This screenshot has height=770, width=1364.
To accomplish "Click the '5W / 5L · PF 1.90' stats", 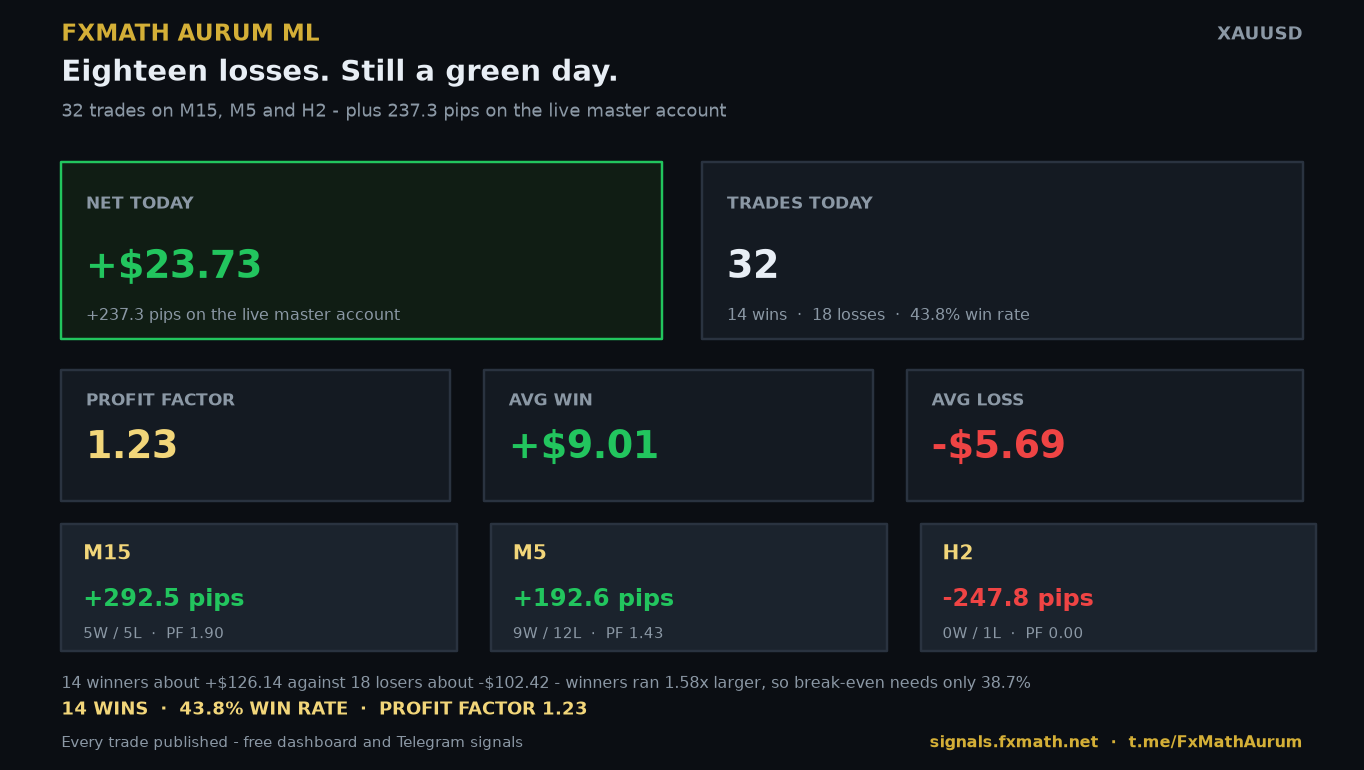I will pos(154,633).
